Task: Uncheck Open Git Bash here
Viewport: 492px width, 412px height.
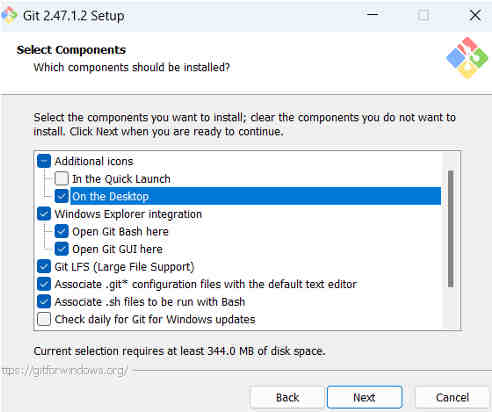Action: (x=62, y=231)
